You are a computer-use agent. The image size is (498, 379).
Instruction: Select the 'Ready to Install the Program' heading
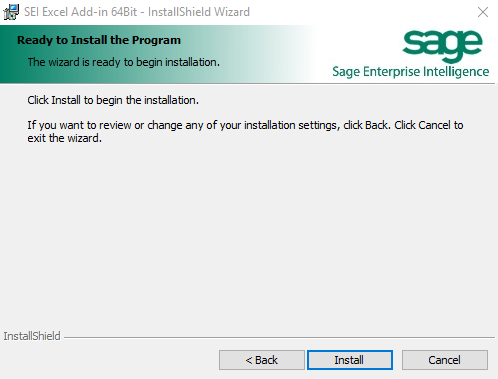pyautogui.click(x=99, y=40)
